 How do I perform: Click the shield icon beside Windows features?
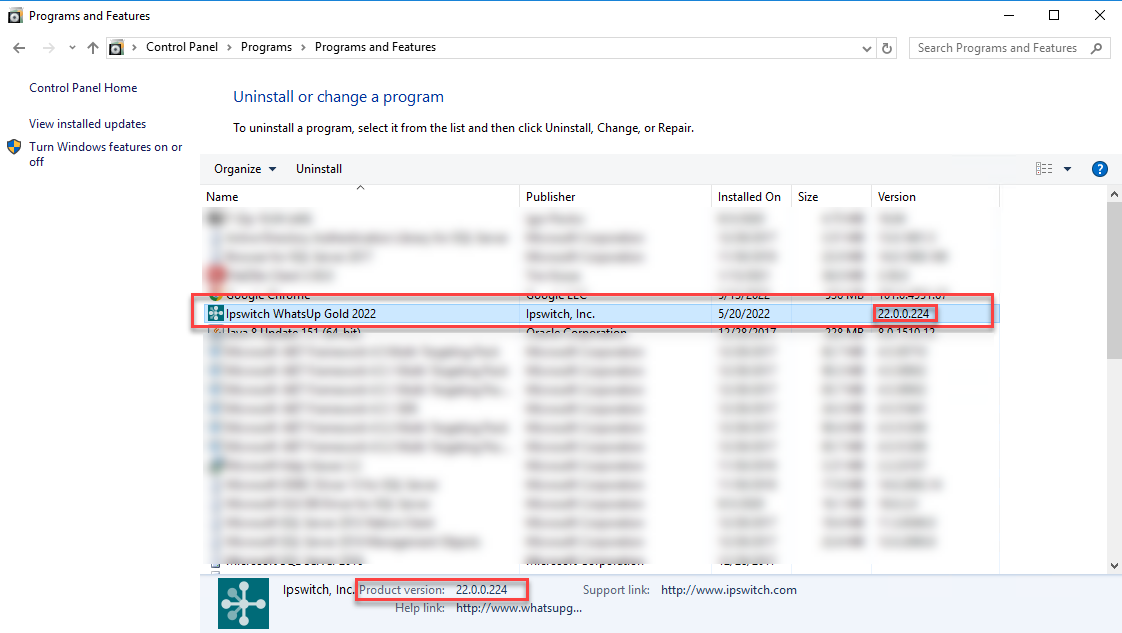pyautogui.click(x=14, y=147)
